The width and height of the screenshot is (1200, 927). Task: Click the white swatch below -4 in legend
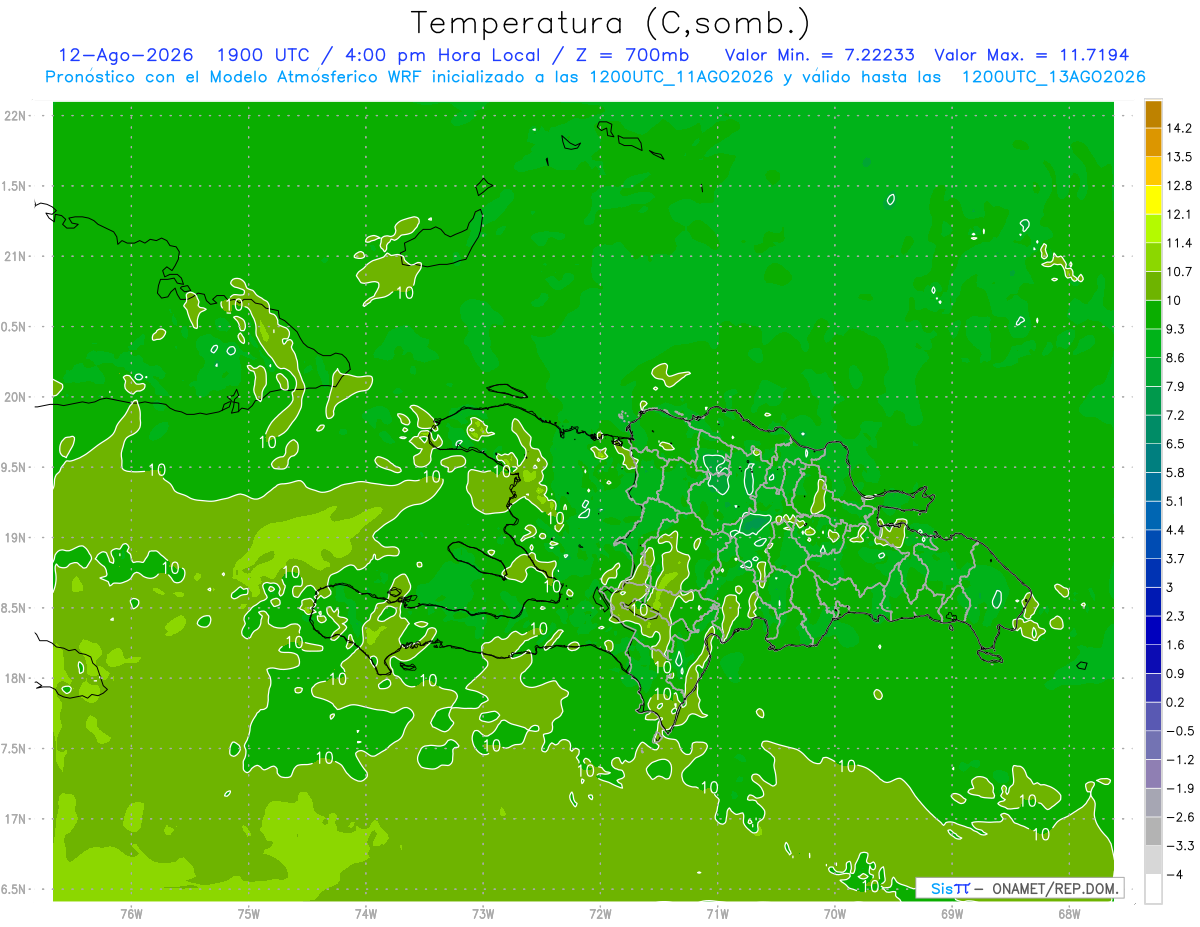(1153, 888)
